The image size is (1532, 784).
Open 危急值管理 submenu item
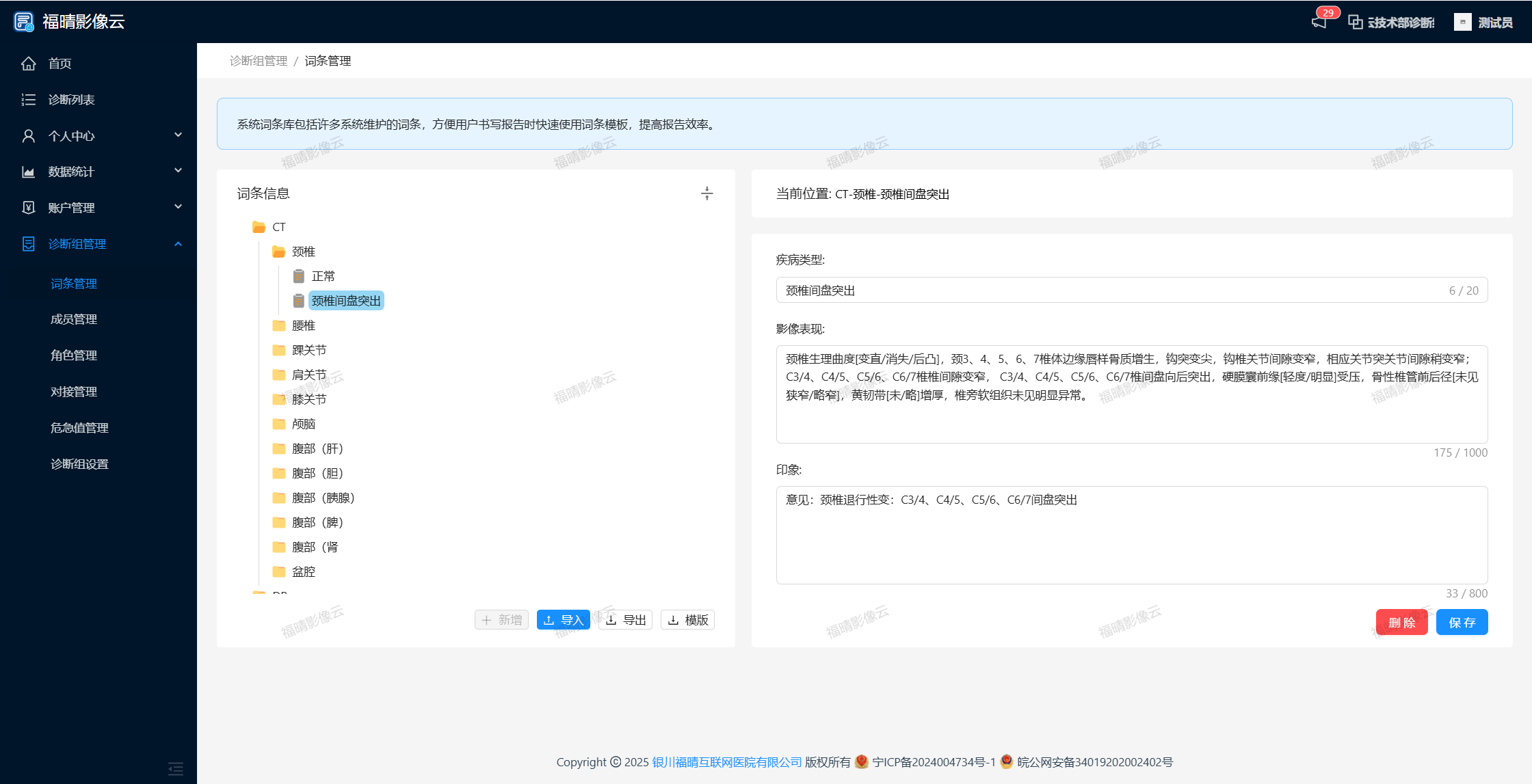pyautogui.click(x=79, y=428)
